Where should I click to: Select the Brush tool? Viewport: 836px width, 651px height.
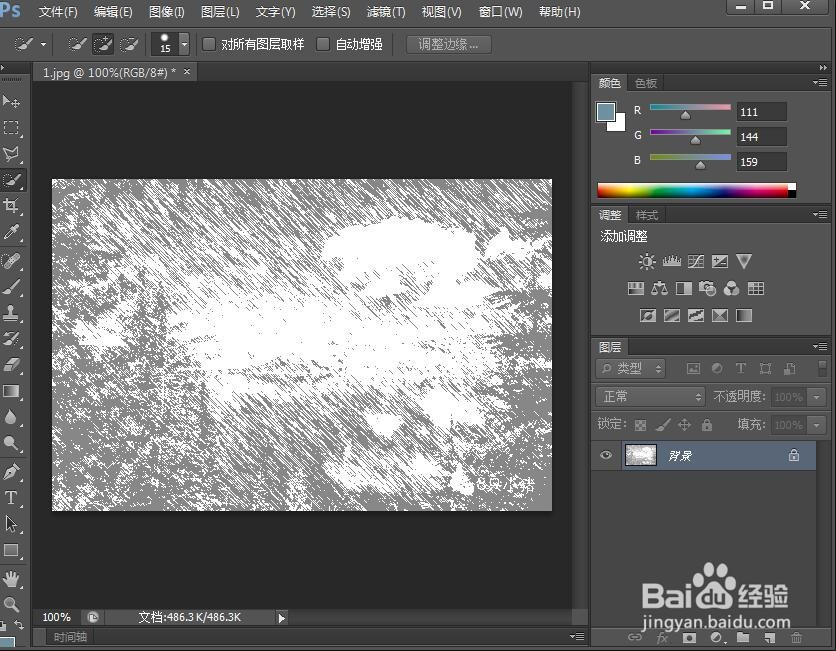pyautogui.click(x=11, y=287)
